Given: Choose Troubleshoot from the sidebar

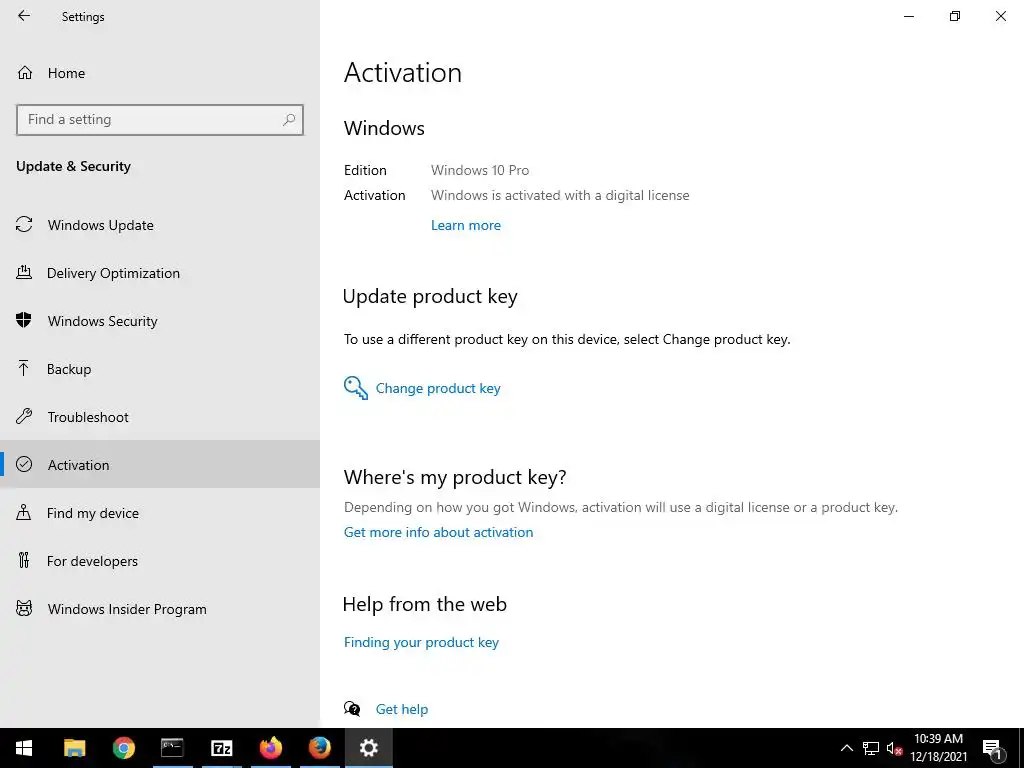Looking at the screenshot, I should pyautogui.click(x=160, y=417).
